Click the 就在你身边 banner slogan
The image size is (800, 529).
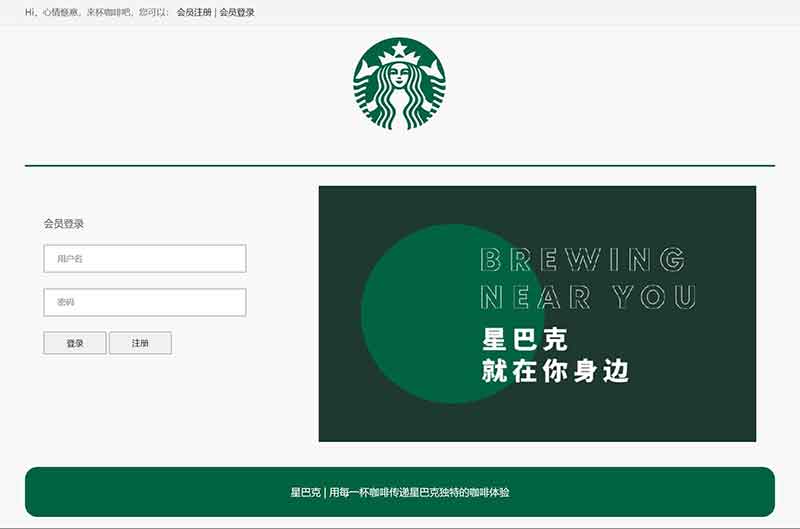pos(555,371)
